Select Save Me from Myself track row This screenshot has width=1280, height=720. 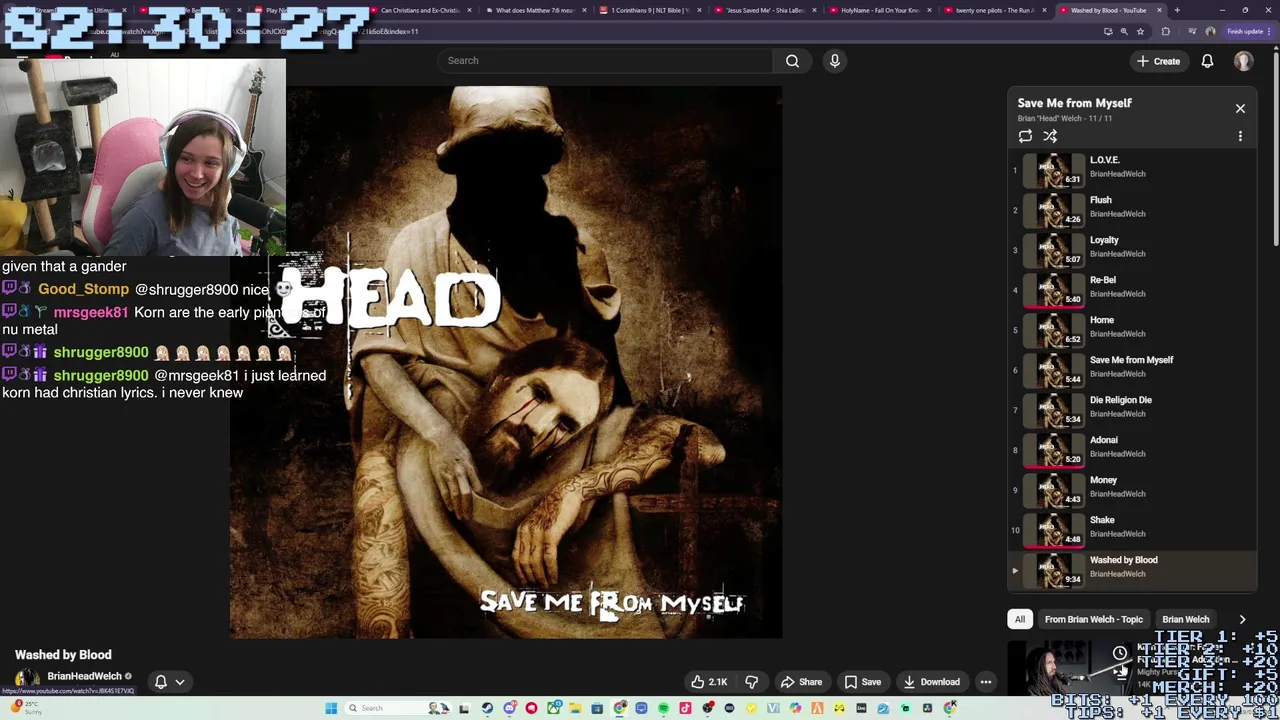[1132, 370]
